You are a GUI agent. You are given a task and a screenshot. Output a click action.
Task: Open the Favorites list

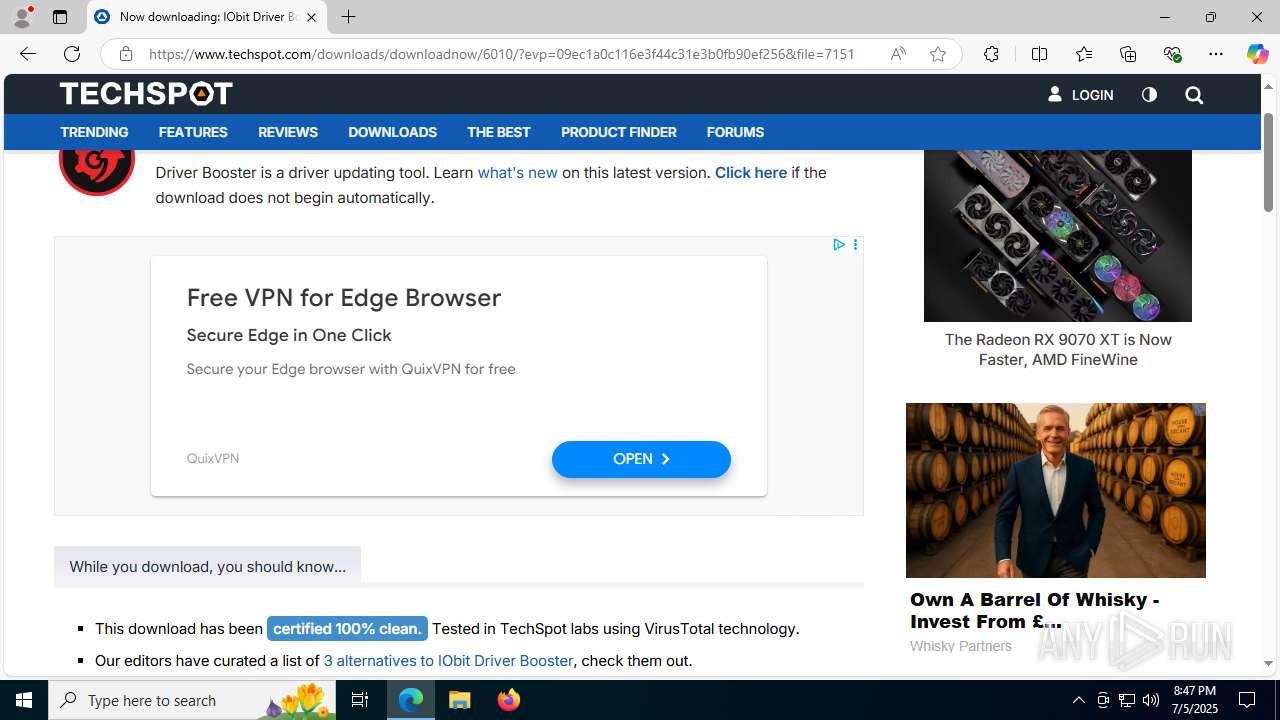click(x=1083, y=54)
